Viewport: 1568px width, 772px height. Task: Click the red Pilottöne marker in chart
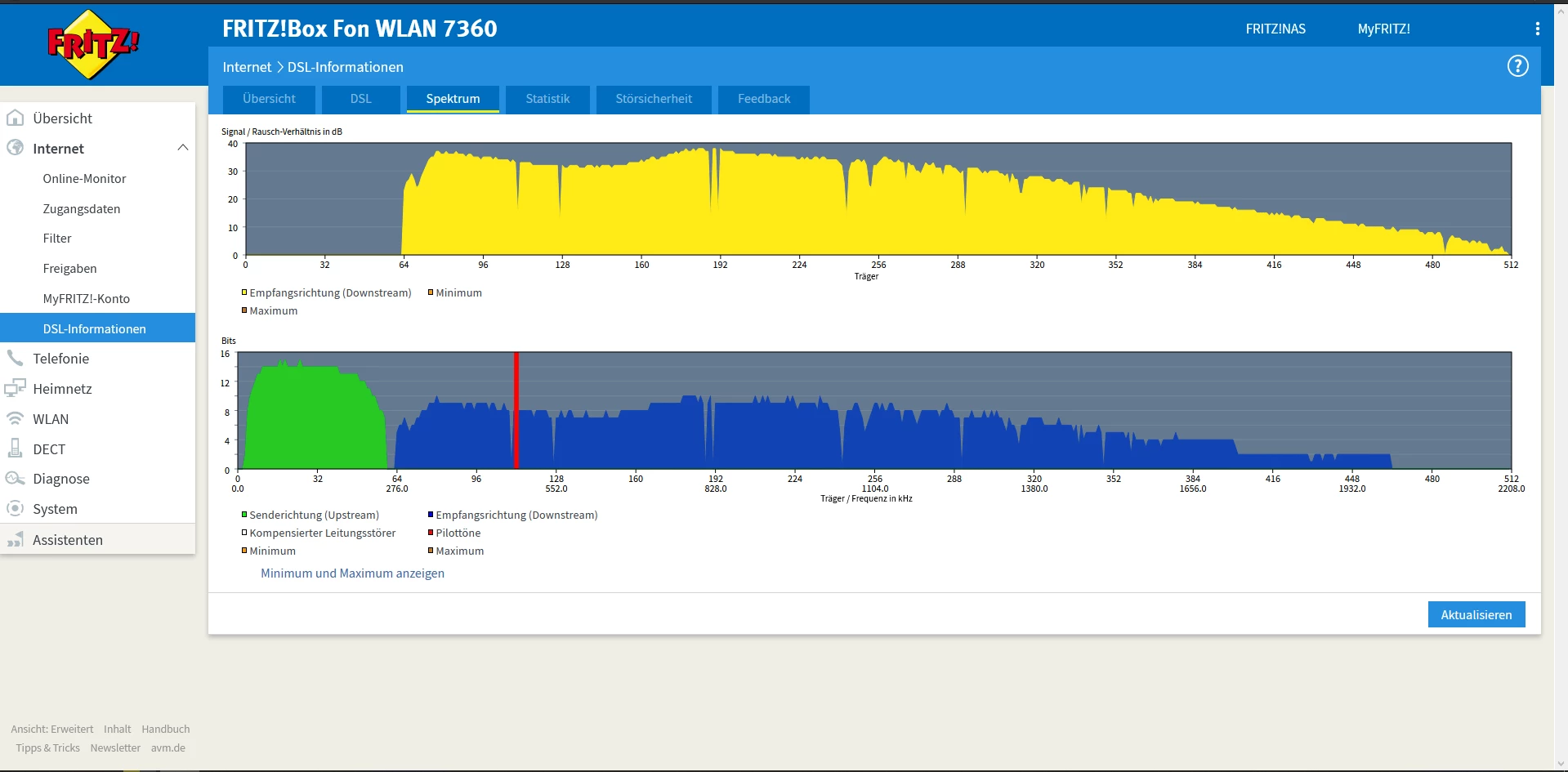[516, 411]
